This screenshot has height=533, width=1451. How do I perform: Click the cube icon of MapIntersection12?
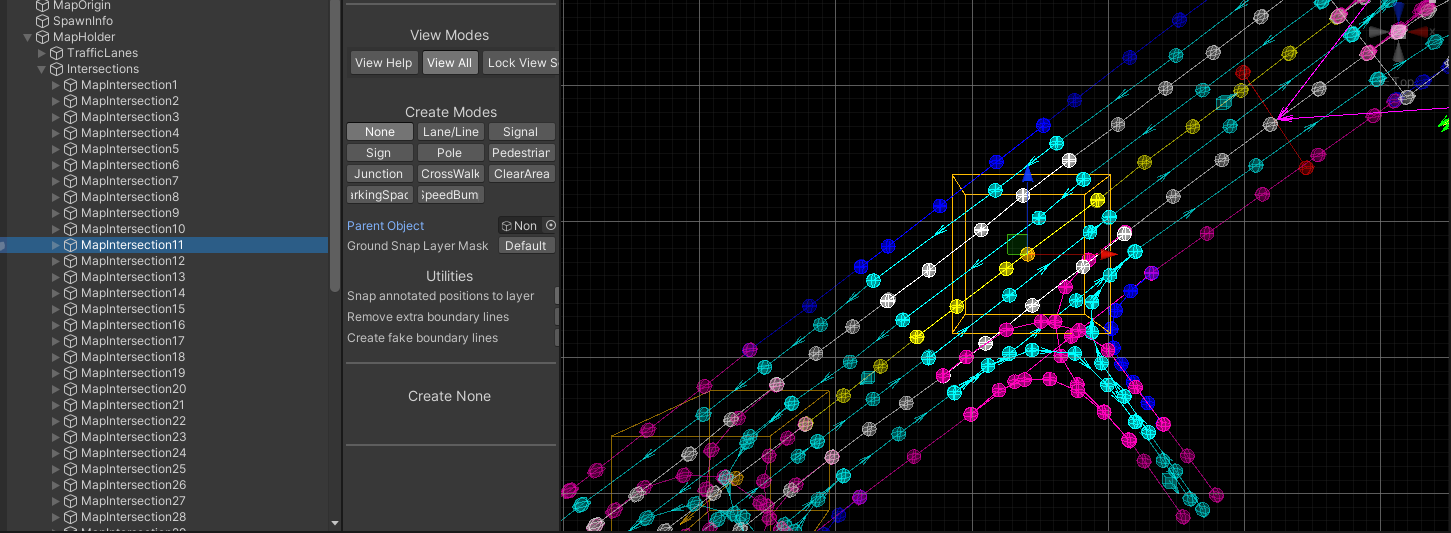[x=71, y=261]
